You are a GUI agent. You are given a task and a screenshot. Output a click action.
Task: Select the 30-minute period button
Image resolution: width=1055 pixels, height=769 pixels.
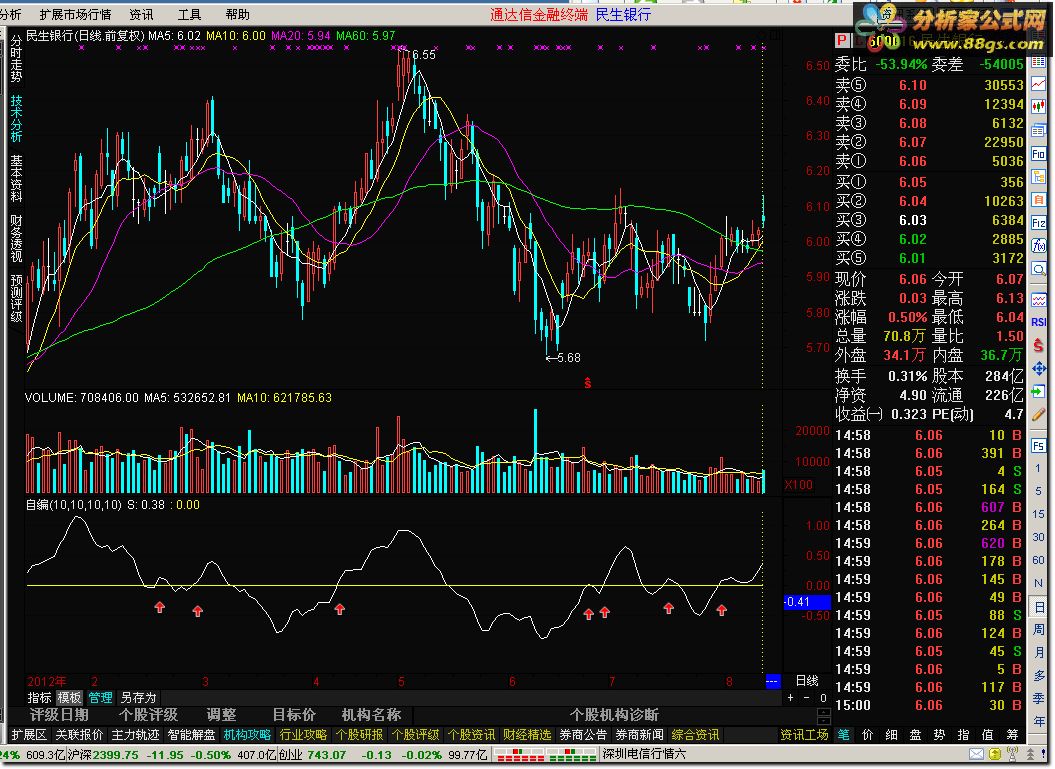pos(1039,537)
